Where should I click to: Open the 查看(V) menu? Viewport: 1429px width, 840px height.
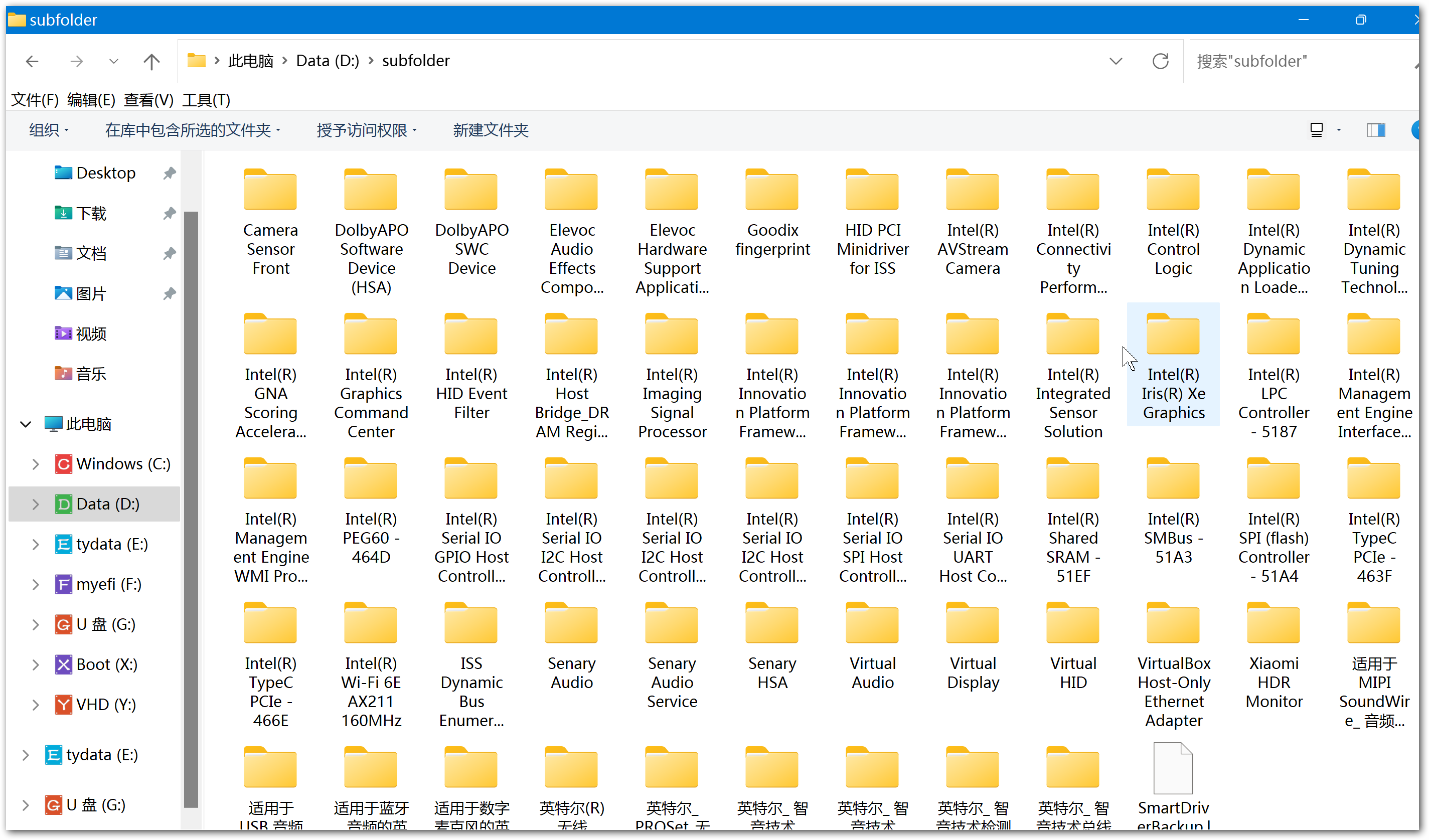148,100
